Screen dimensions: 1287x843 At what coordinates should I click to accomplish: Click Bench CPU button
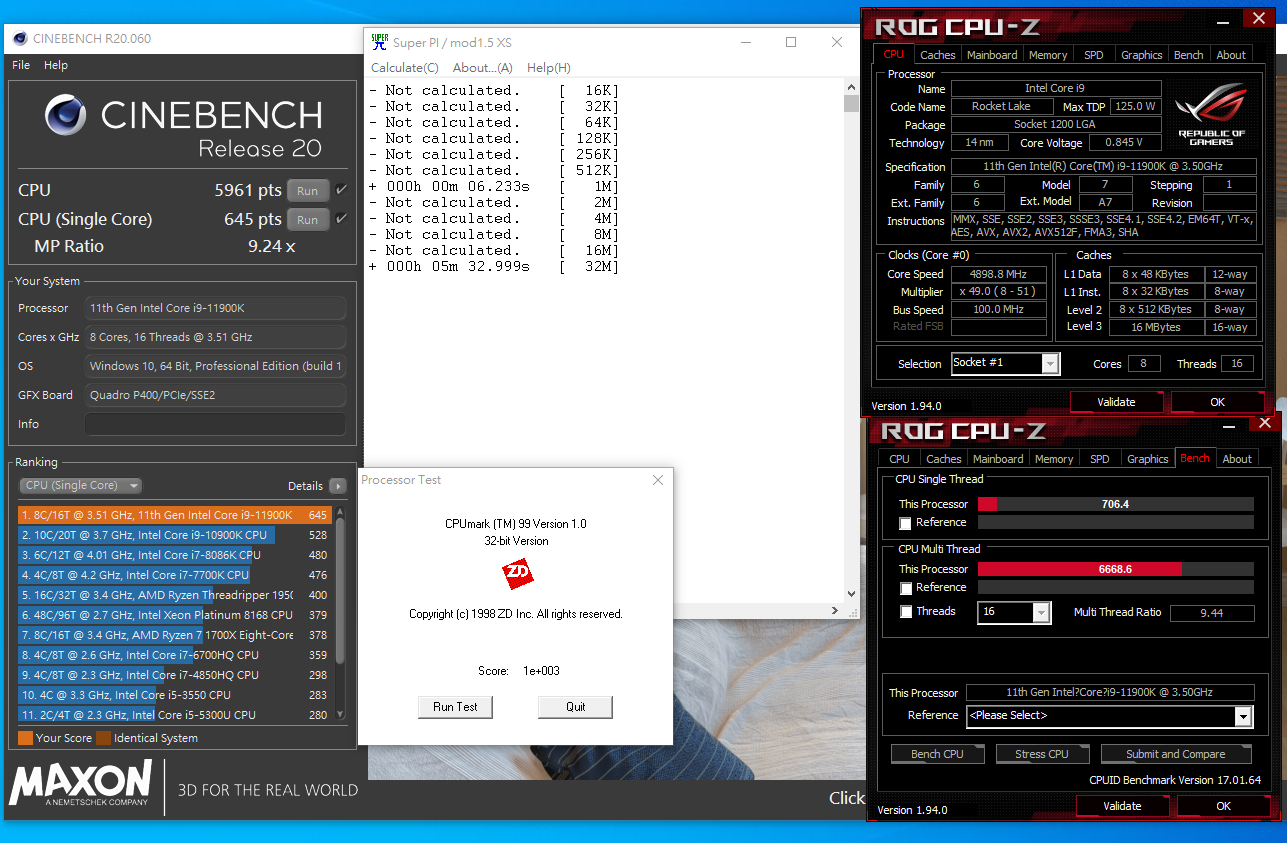point(938,754)
